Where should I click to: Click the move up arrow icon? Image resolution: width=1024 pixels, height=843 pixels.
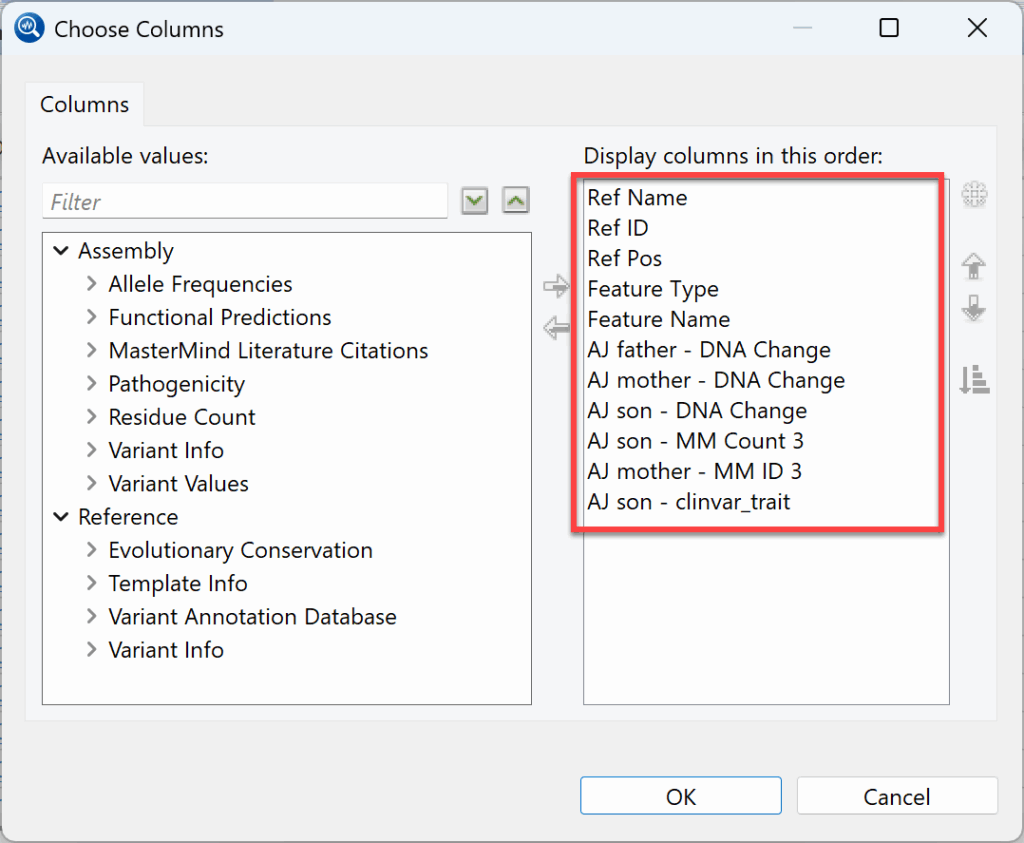click(974, 266)
